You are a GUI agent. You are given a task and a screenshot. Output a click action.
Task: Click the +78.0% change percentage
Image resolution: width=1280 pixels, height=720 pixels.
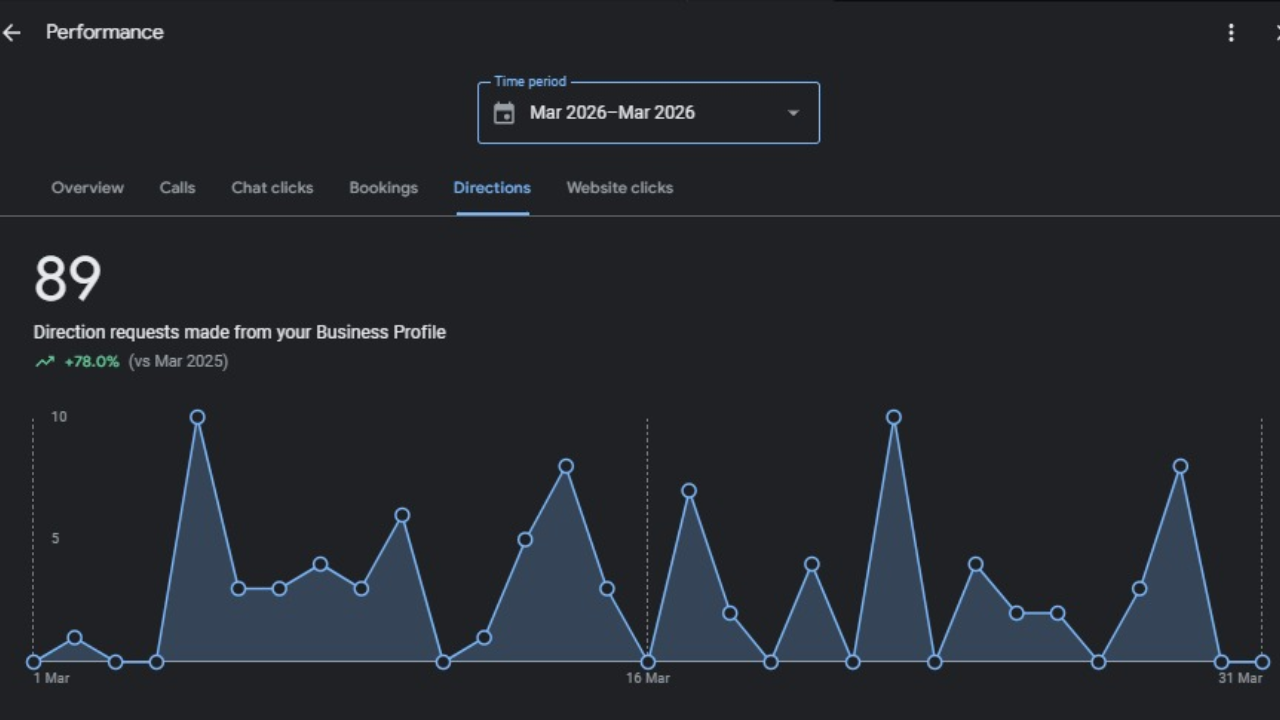coord(91,362)
